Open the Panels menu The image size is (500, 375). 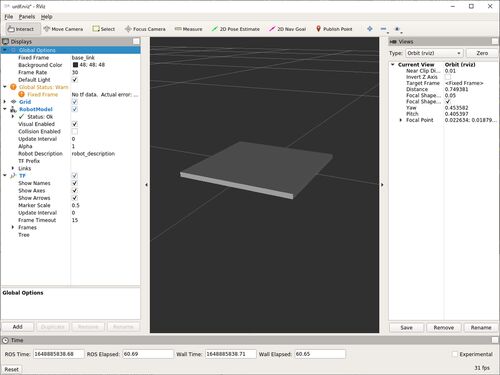27,17
